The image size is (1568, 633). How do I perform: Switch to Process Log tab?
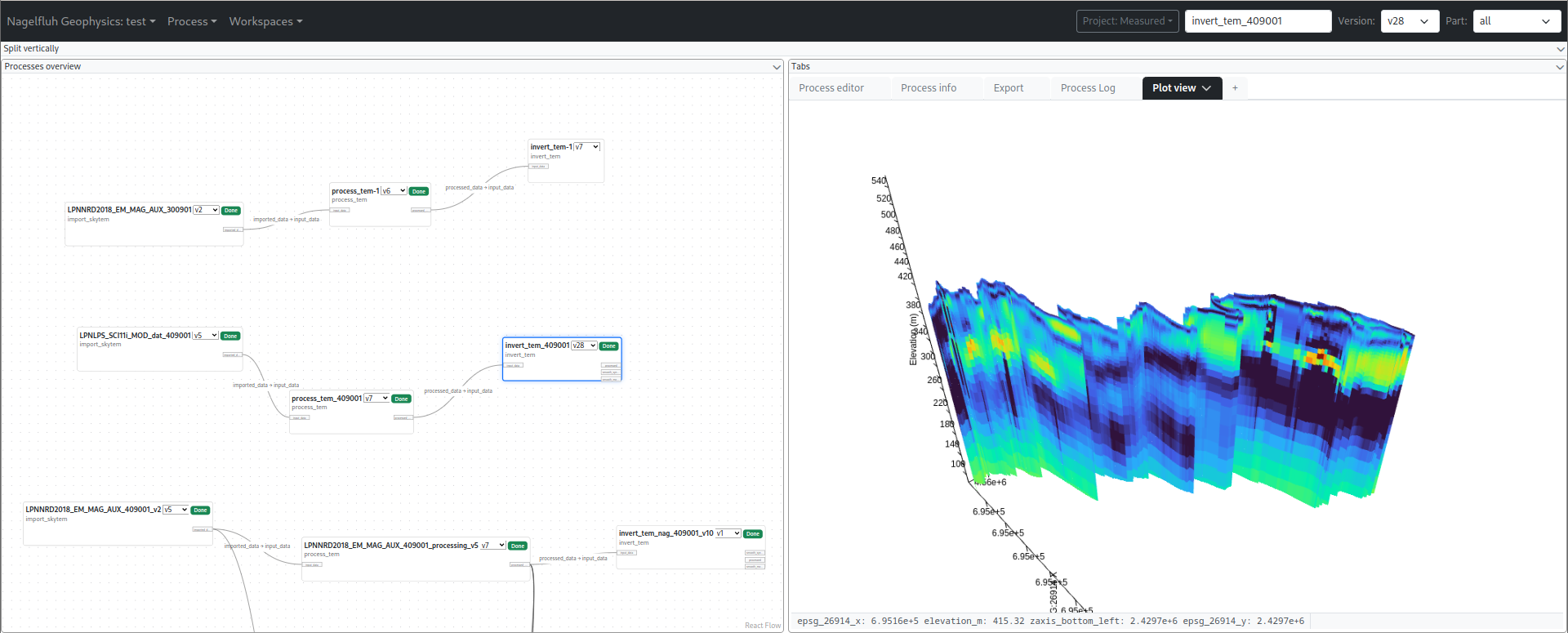1088,88
